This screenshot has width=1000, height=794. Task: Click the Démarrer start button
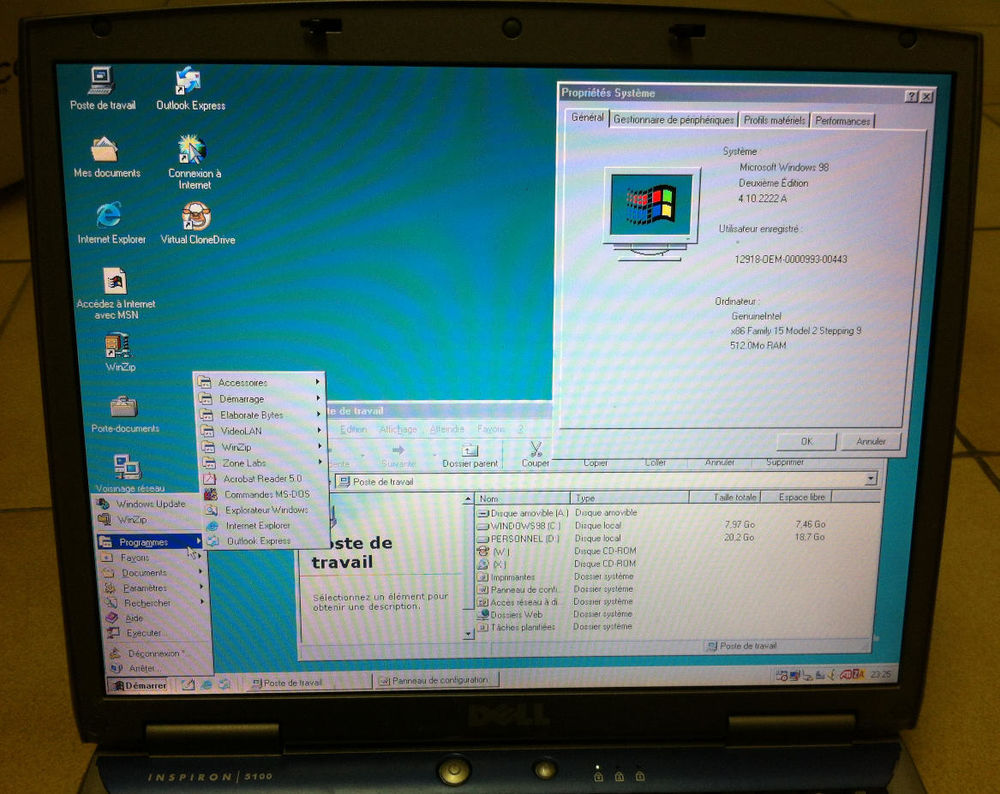[140, 686]
